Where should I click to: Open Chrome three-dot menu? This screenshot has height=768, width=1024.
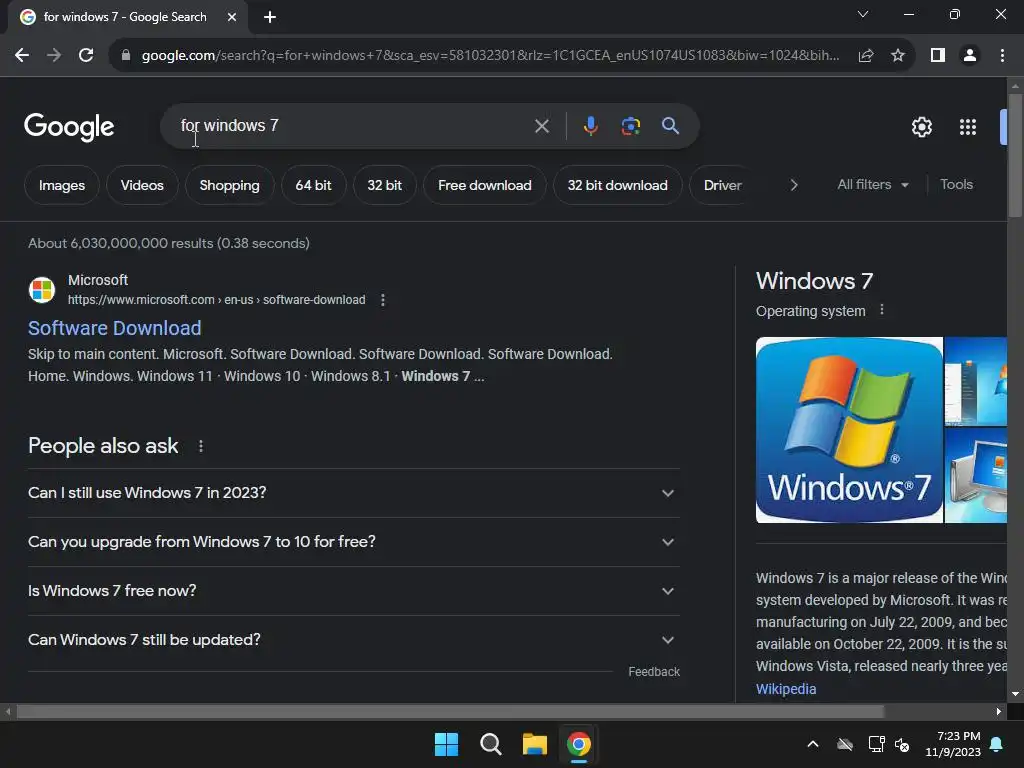[x=1002, y=56]
